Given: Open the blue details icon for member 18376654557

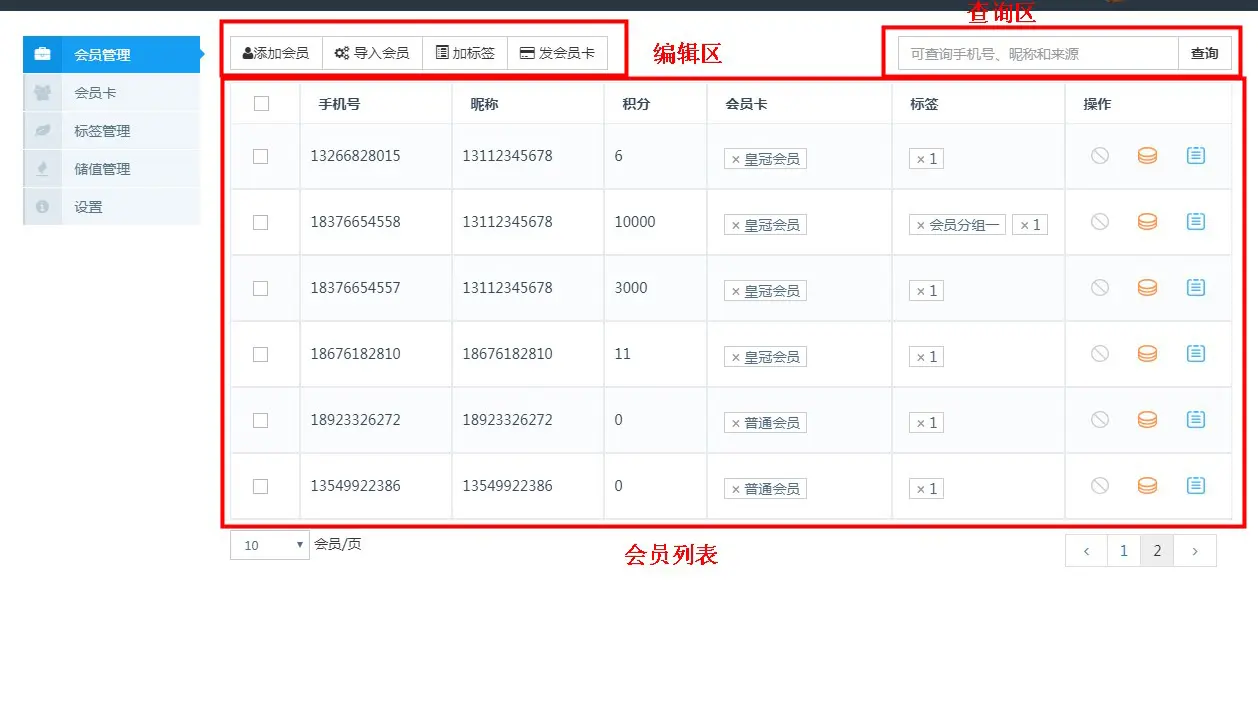Looking at the screenshot, I should pyautogui.click(x=1195, y=288).
